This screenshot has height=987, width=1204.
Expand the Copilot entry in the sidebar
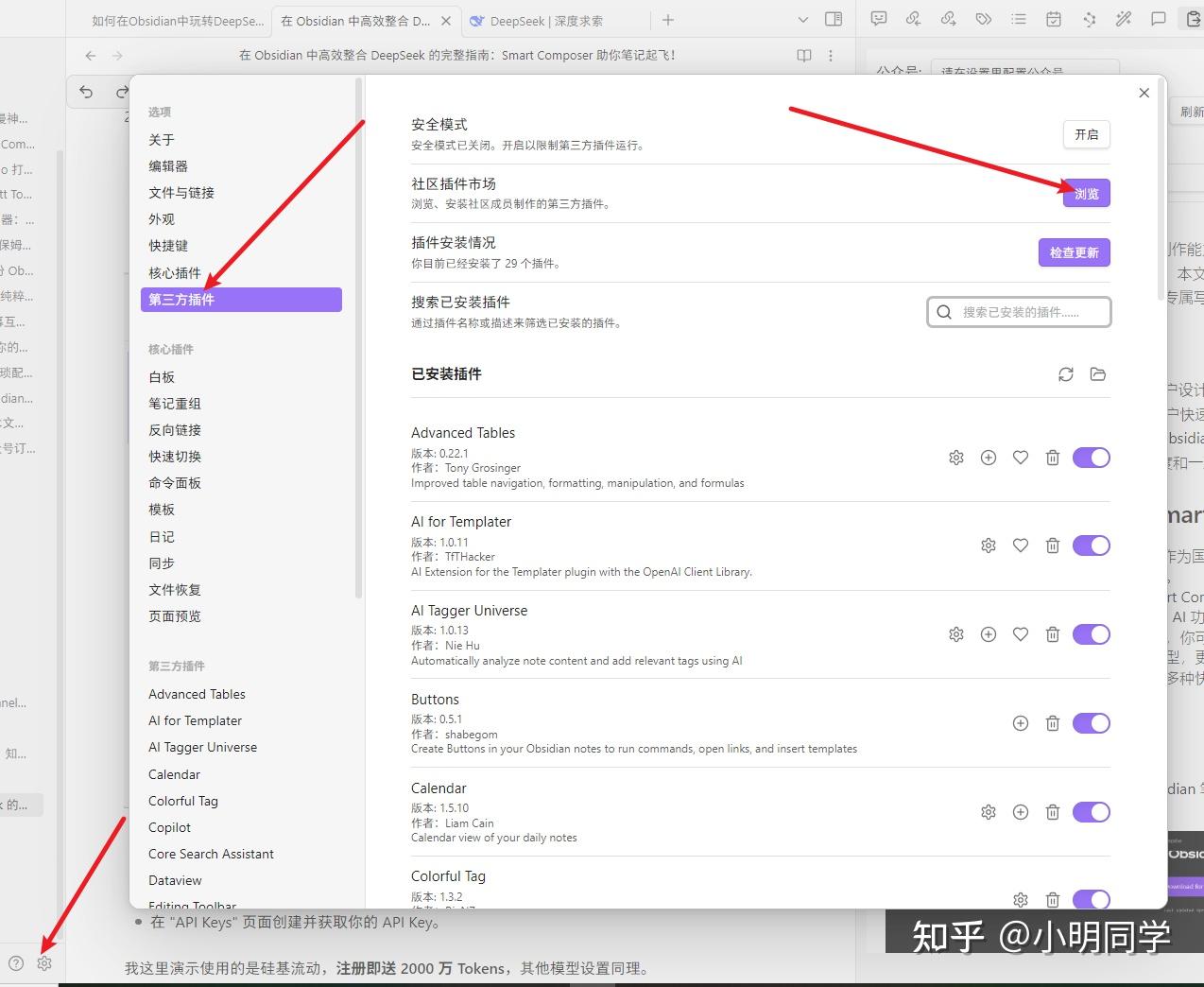[170, 827]
